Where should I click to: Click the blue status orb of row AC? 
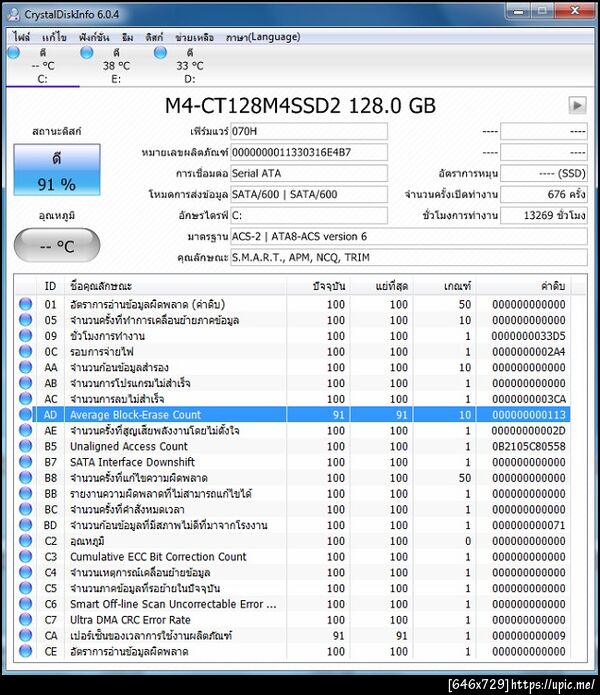pos(26,399)
